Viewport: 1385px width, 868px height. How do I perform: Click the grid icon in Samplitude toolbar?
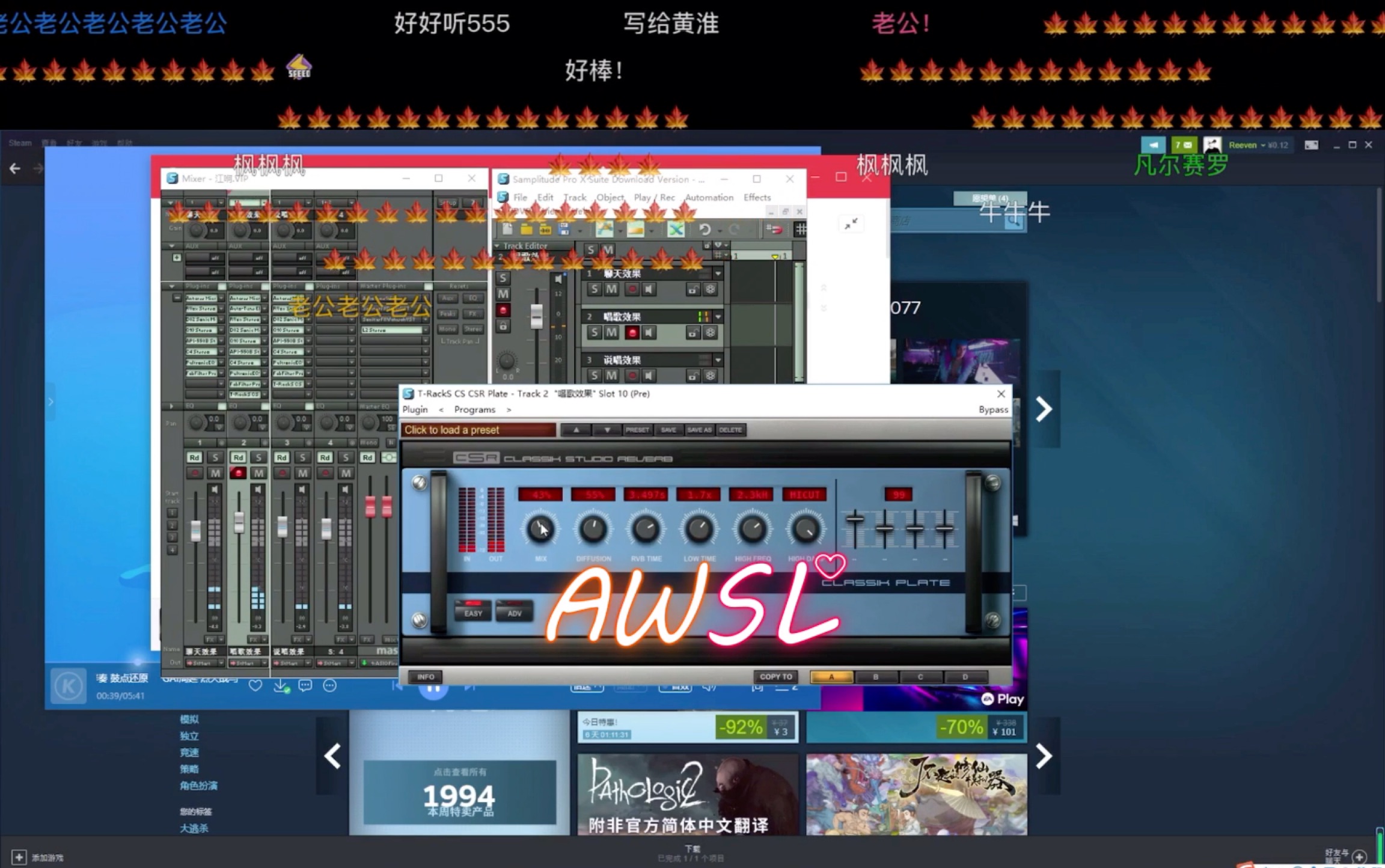(800, 229)
